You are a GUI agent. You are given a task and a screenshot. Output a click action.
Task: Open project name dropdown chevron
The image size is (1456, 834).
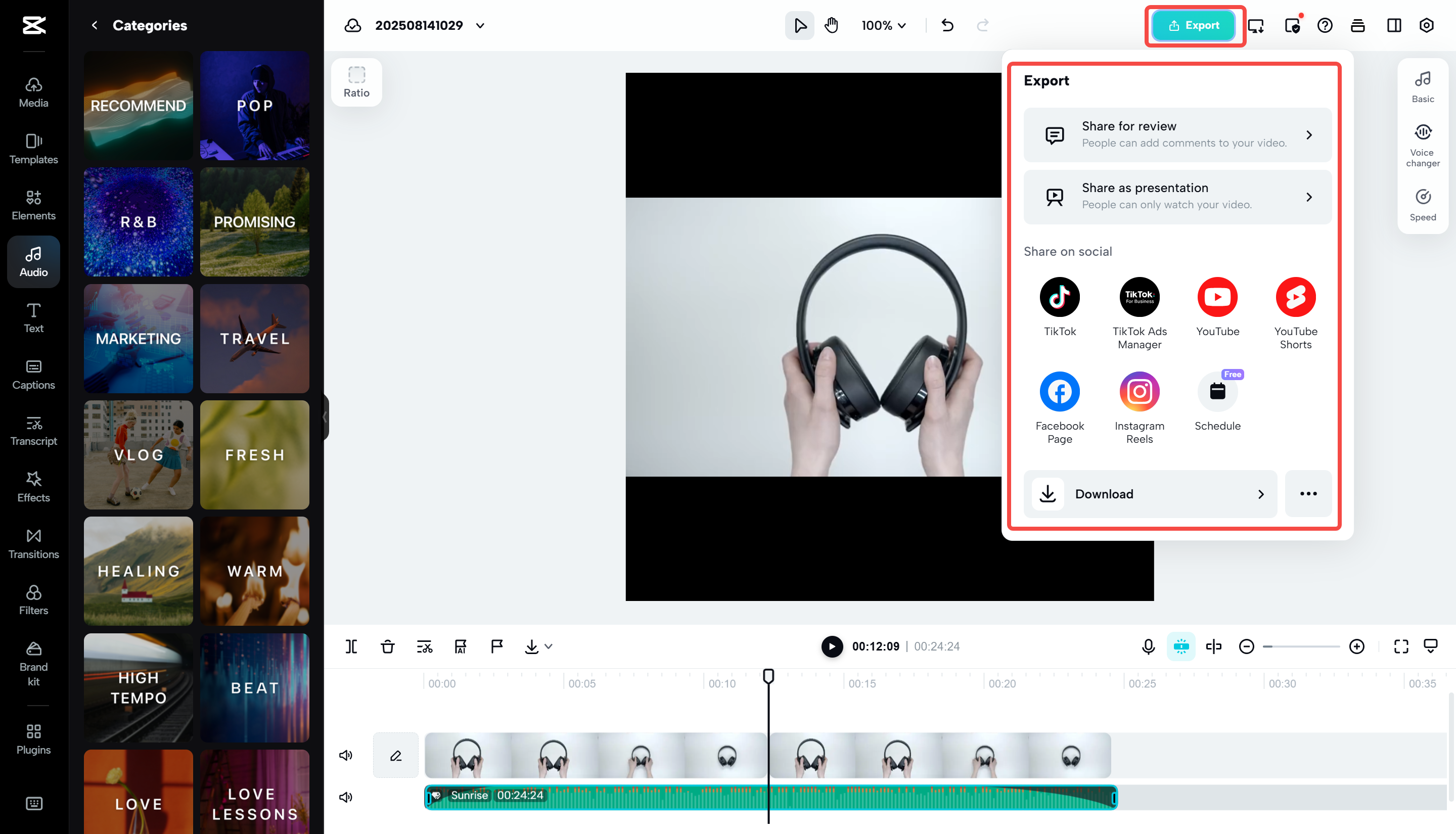click(480, 25)
